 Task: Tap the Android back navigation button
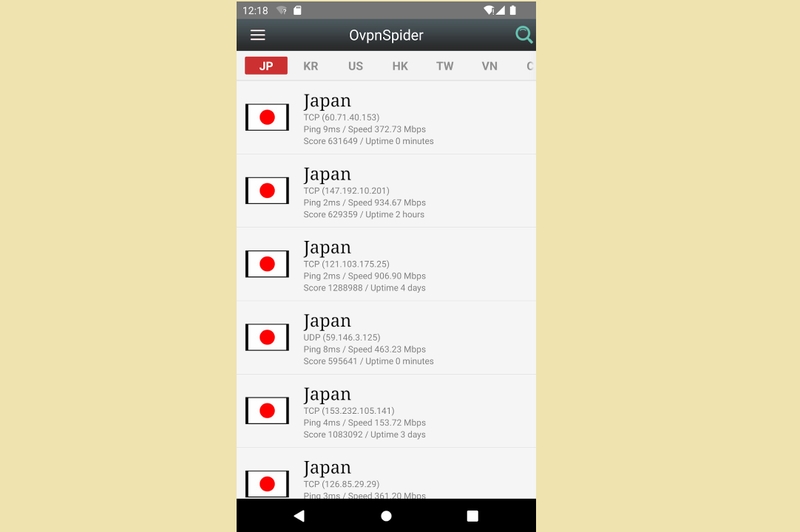point(299,516)
